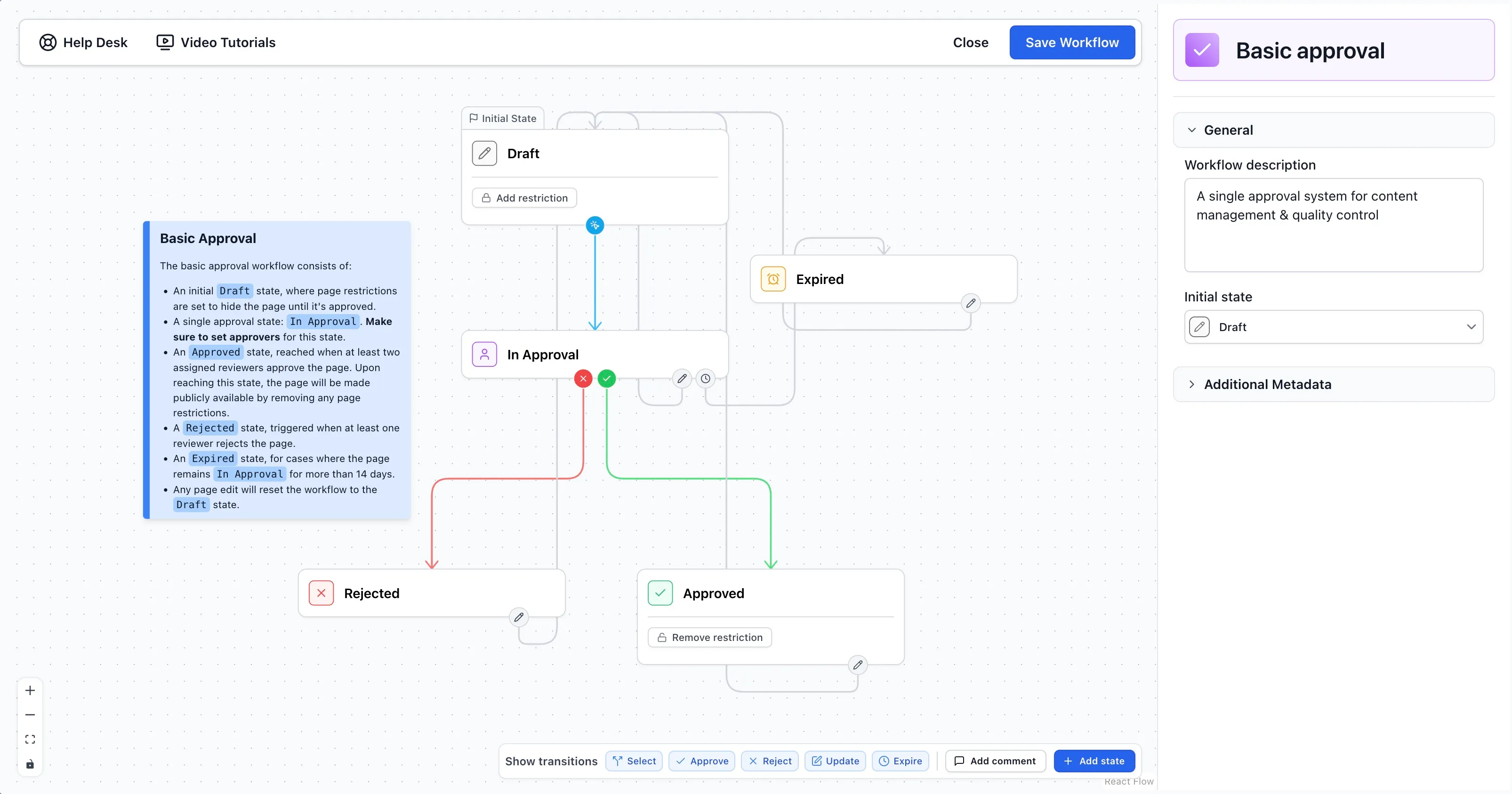
Task: Click the Initial State flag label
Action: coord(502,118)
